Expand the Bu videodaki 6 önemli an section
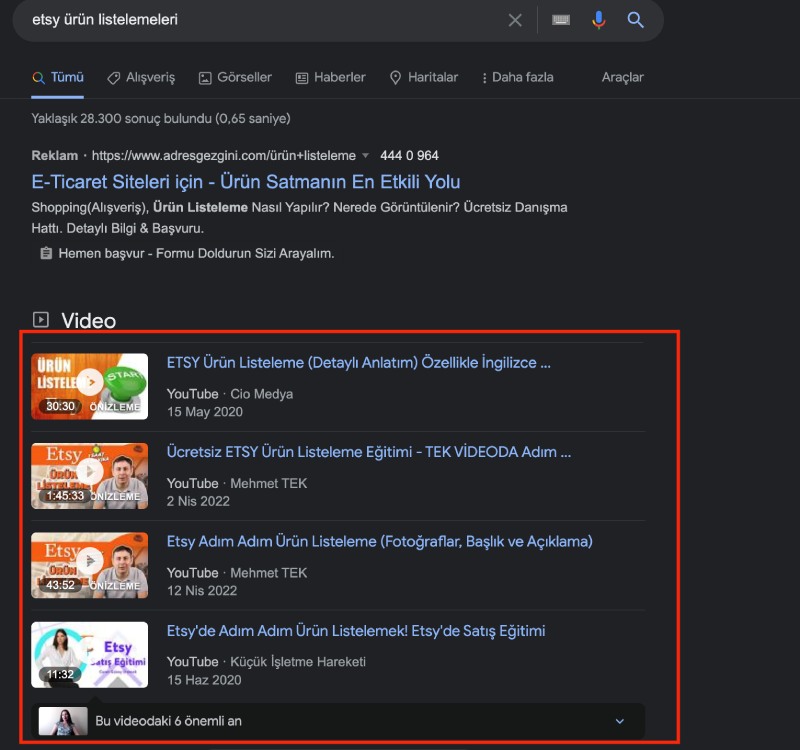Screen dimensions: 800x750 point(619,721)
